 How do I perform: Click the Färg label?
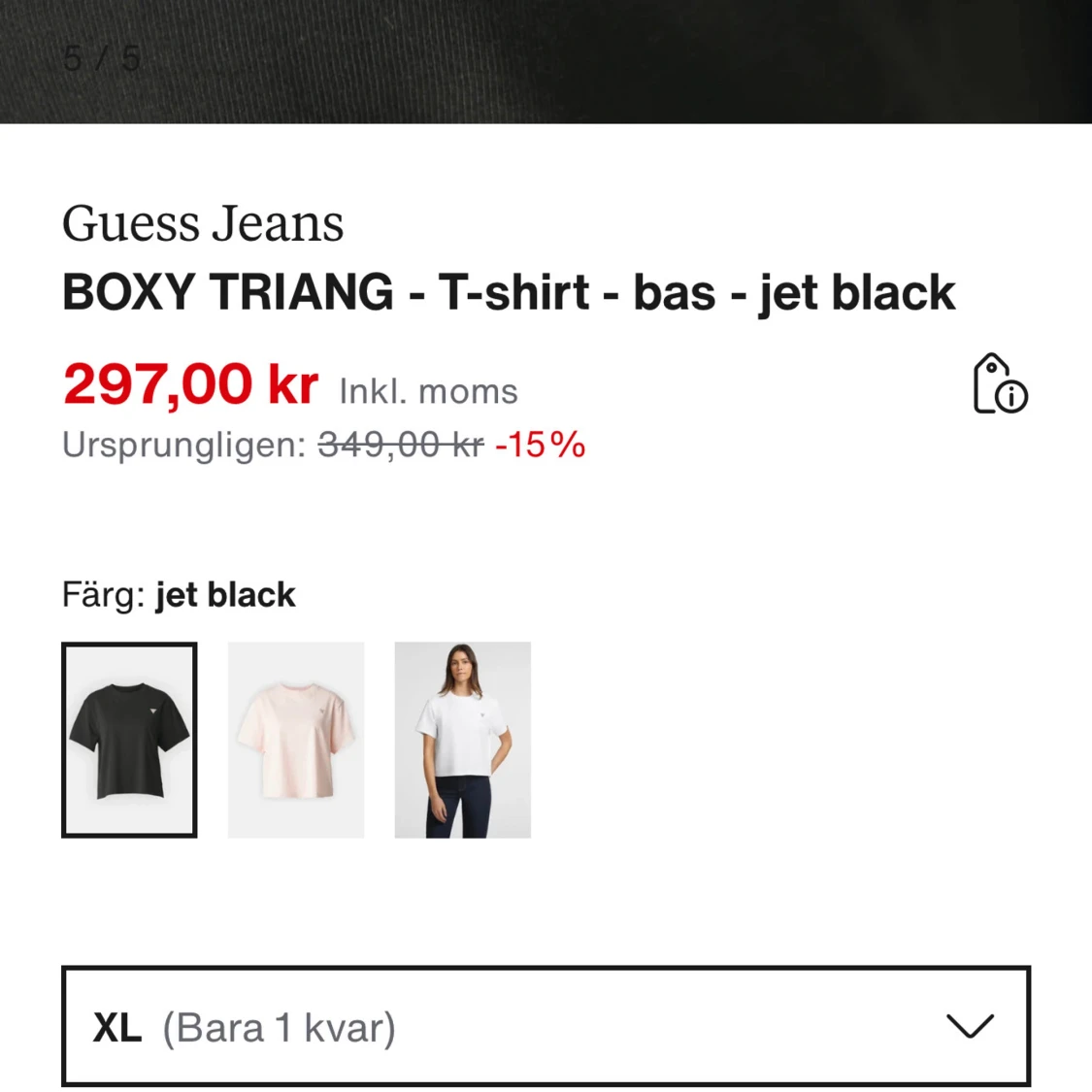coord(103,595)
